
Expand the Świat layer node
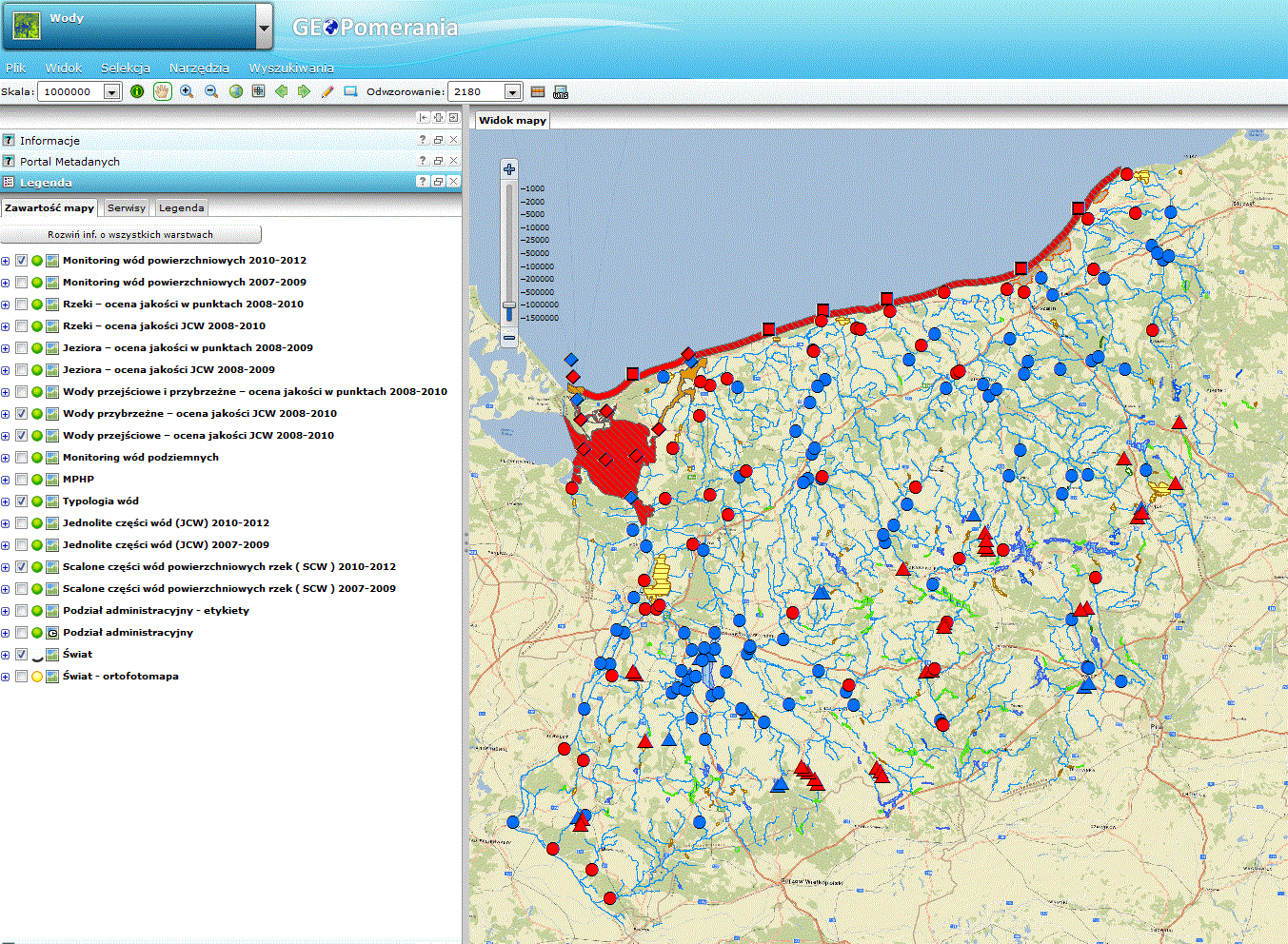click(6, 655)
